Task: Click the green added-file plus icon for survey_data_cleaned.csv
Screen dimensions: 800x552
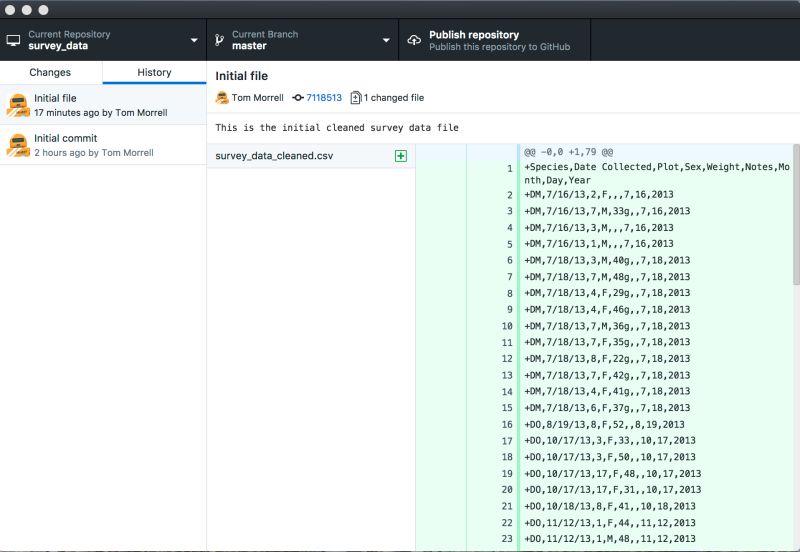Action: [x=401, y=156]
